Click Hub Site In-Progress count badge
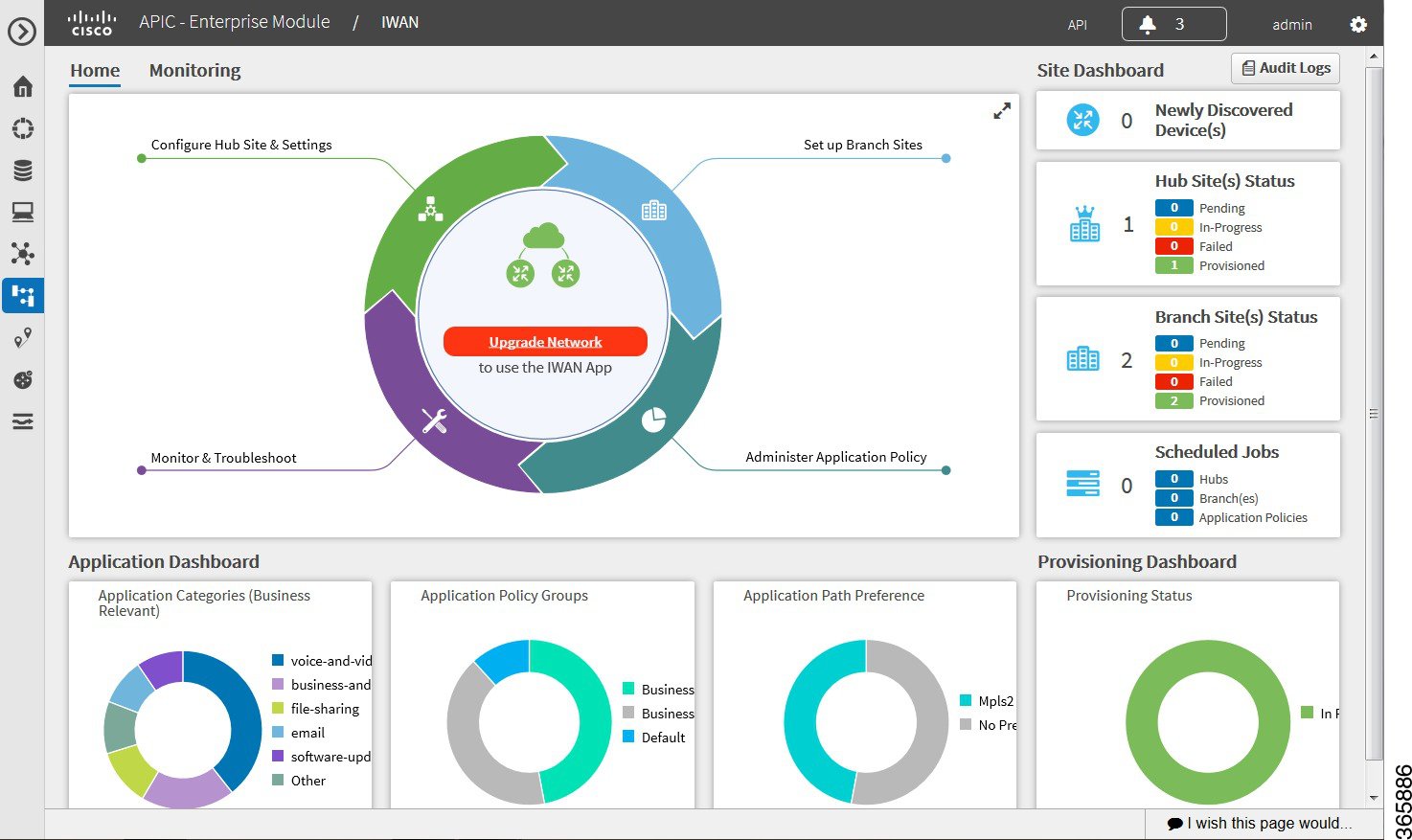 pyautogui.click(x=1173, y=227)
